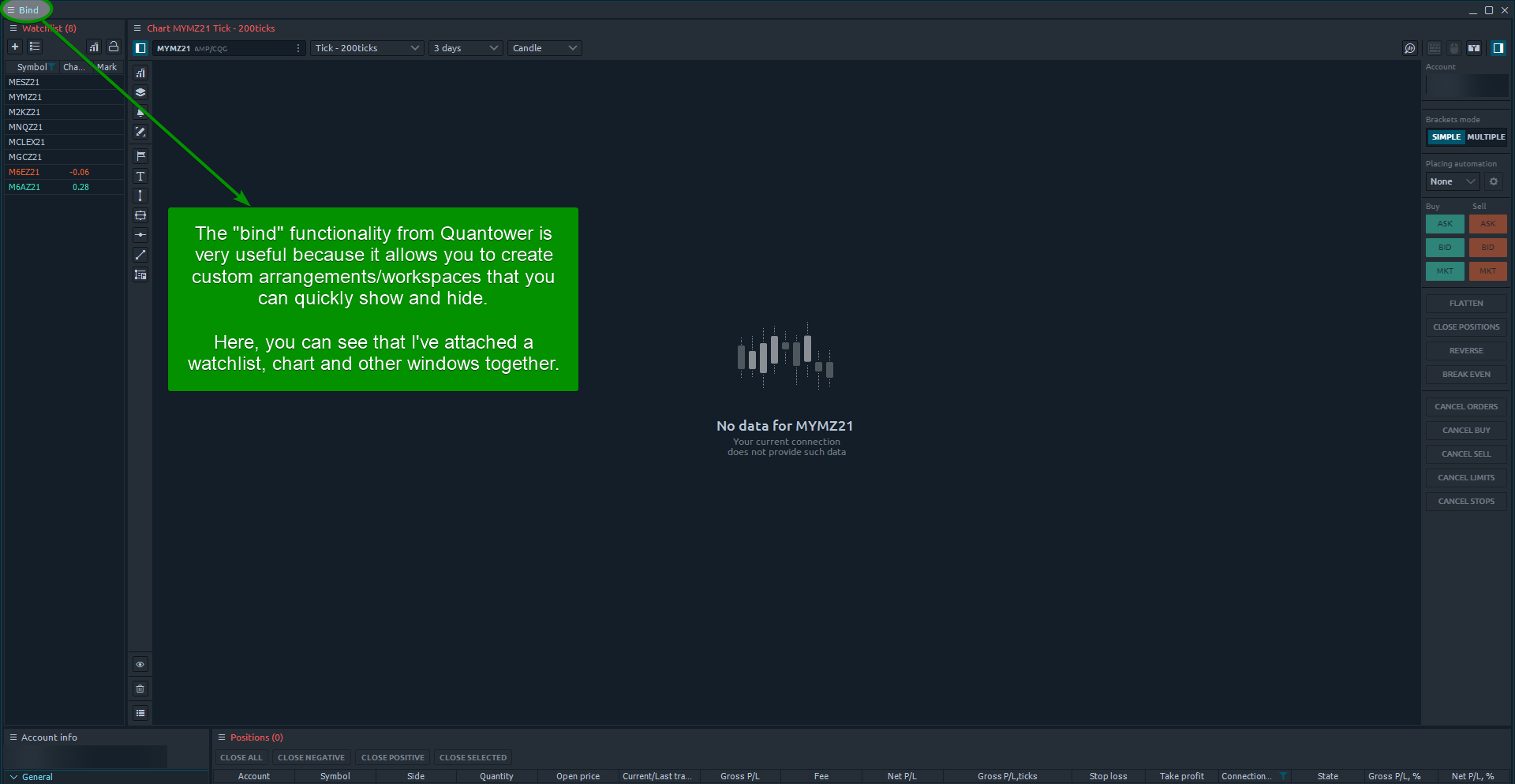
Task: Open the Account info panel hamburger menu
Action: pos(13,737)
